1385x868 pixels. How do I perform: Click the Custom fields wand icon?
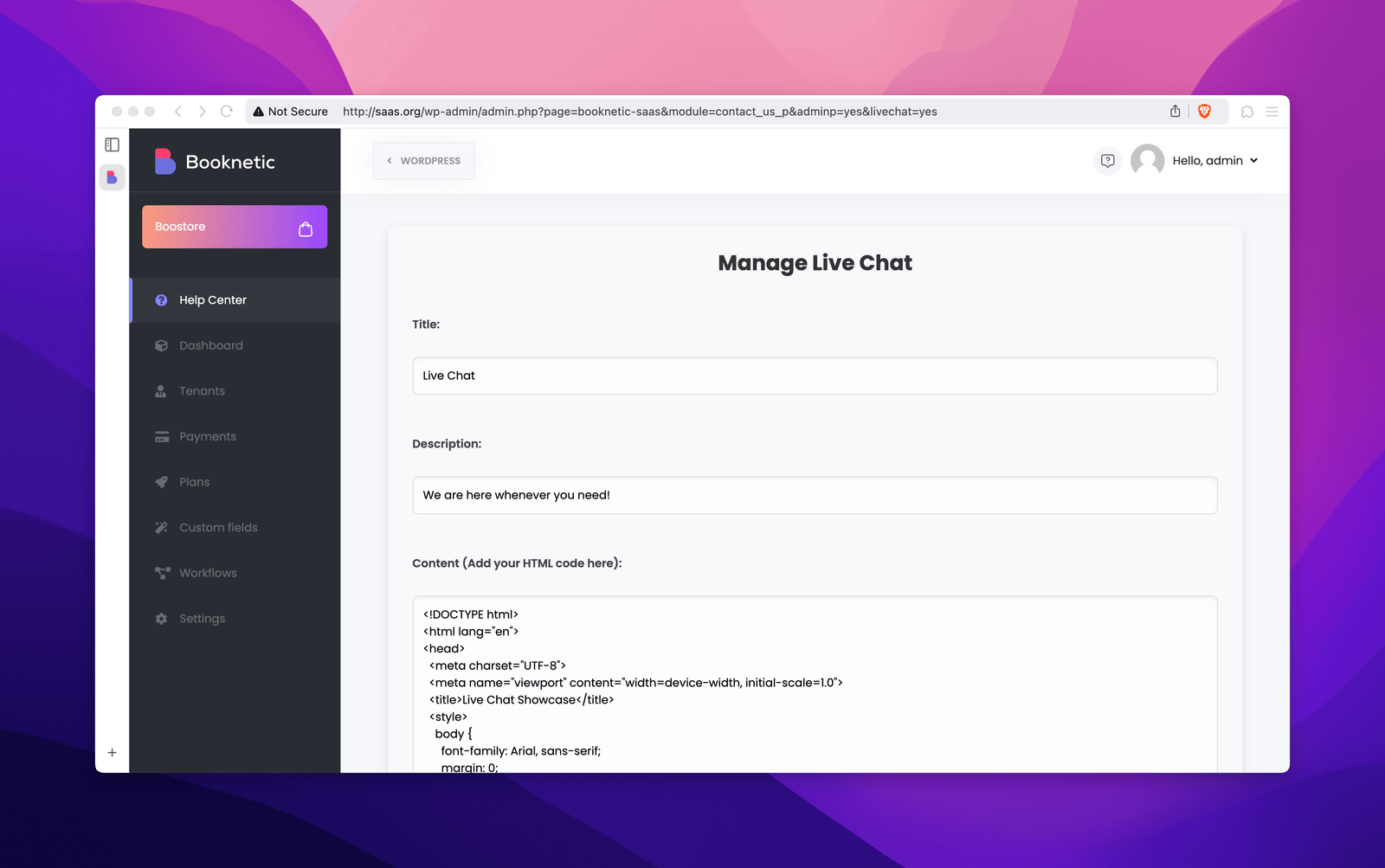tap(161, 528)
